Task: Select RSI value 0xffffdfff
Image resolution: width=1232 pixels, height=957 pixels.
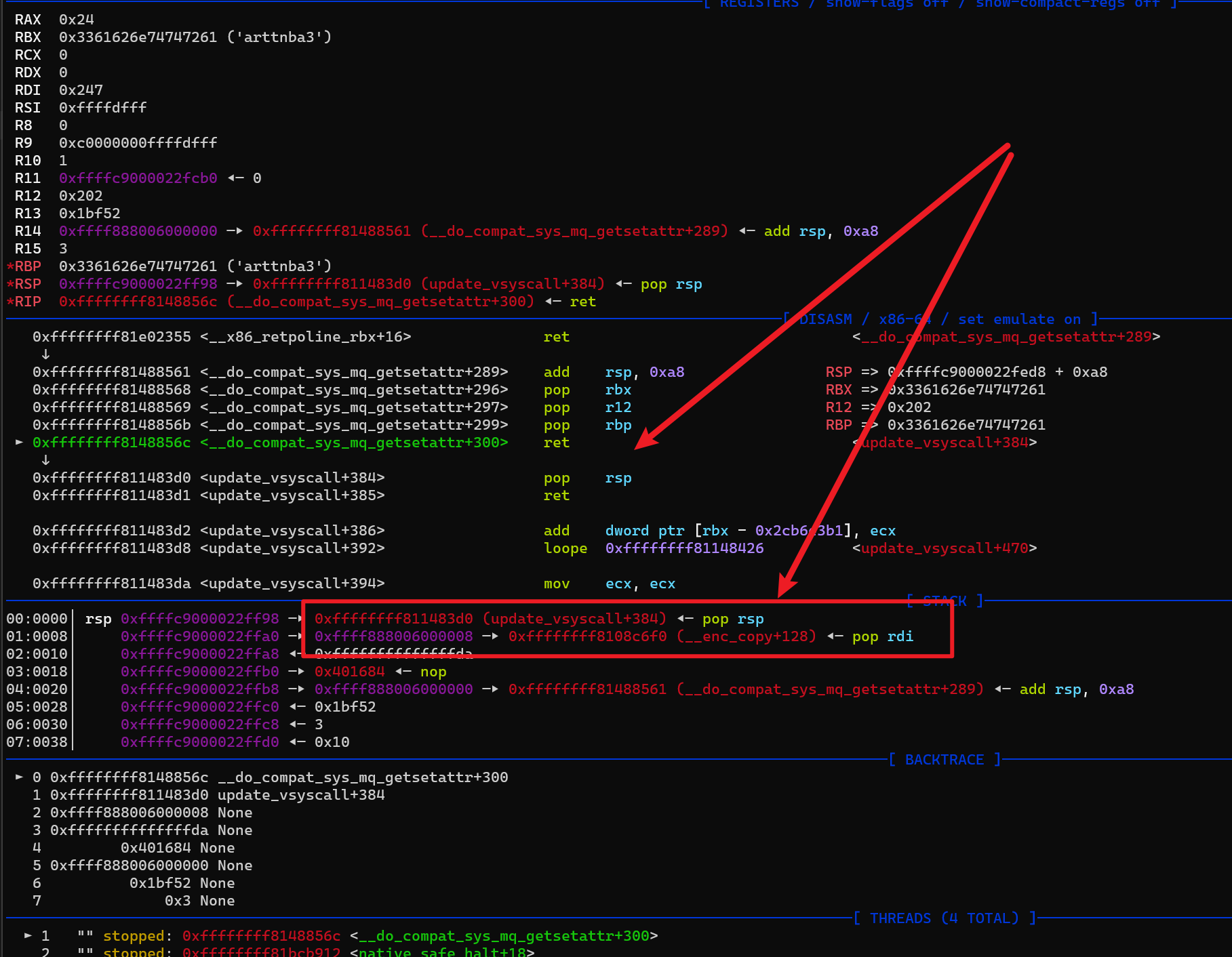Action: point(102,108)
